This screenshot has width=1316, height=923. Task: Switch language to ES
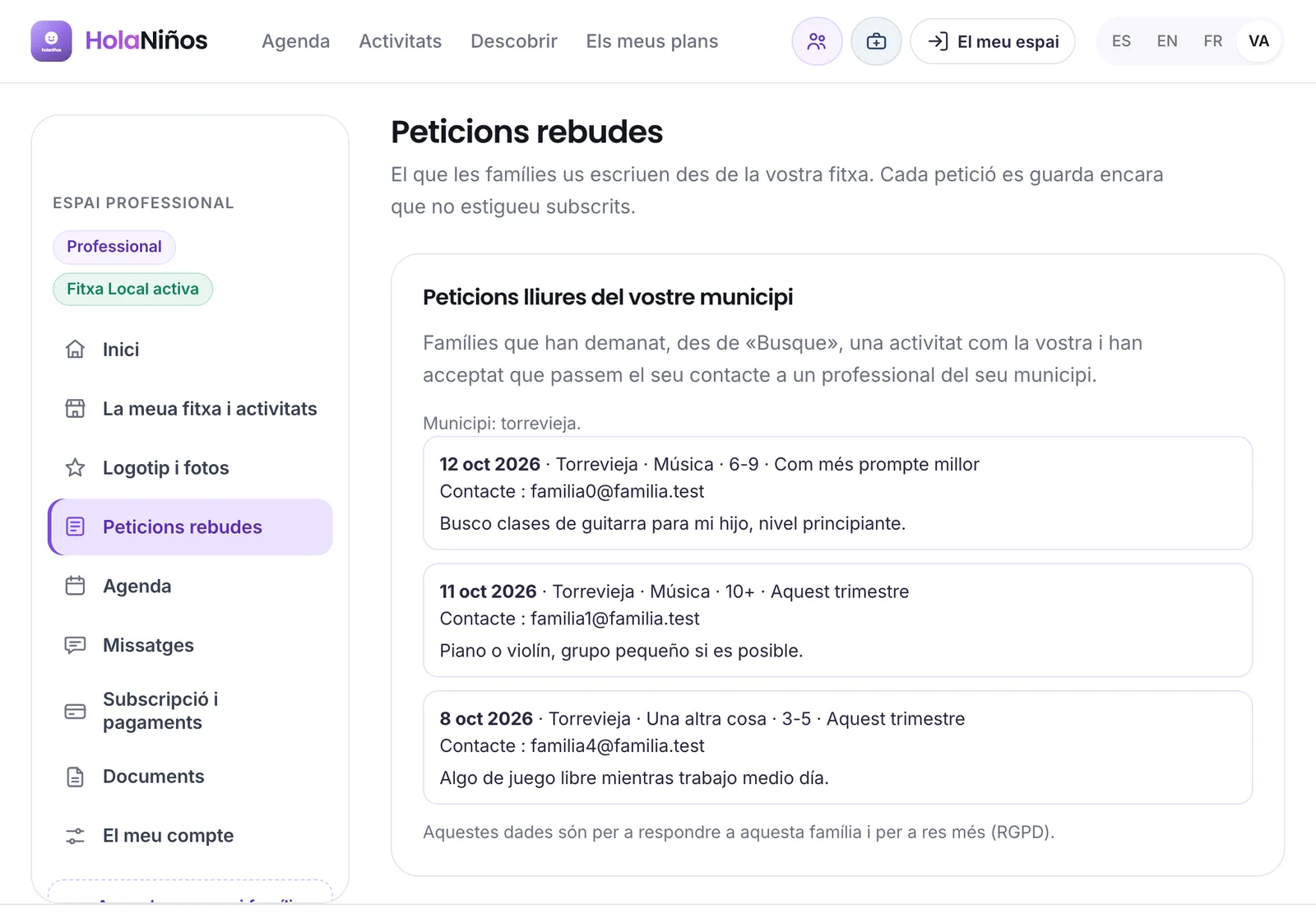tap(1121, 41)
